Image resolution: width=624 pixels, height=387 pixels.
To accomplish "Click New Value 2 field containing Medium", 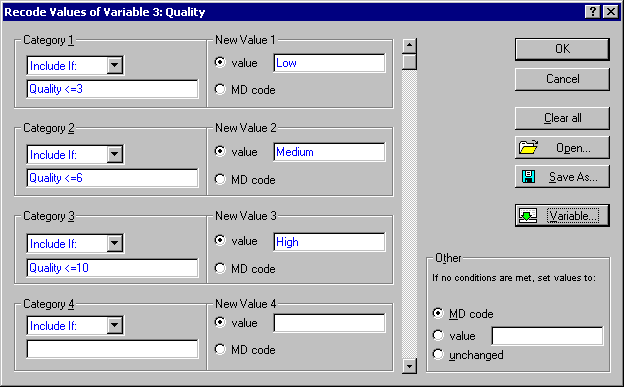I will click(330, 152).
